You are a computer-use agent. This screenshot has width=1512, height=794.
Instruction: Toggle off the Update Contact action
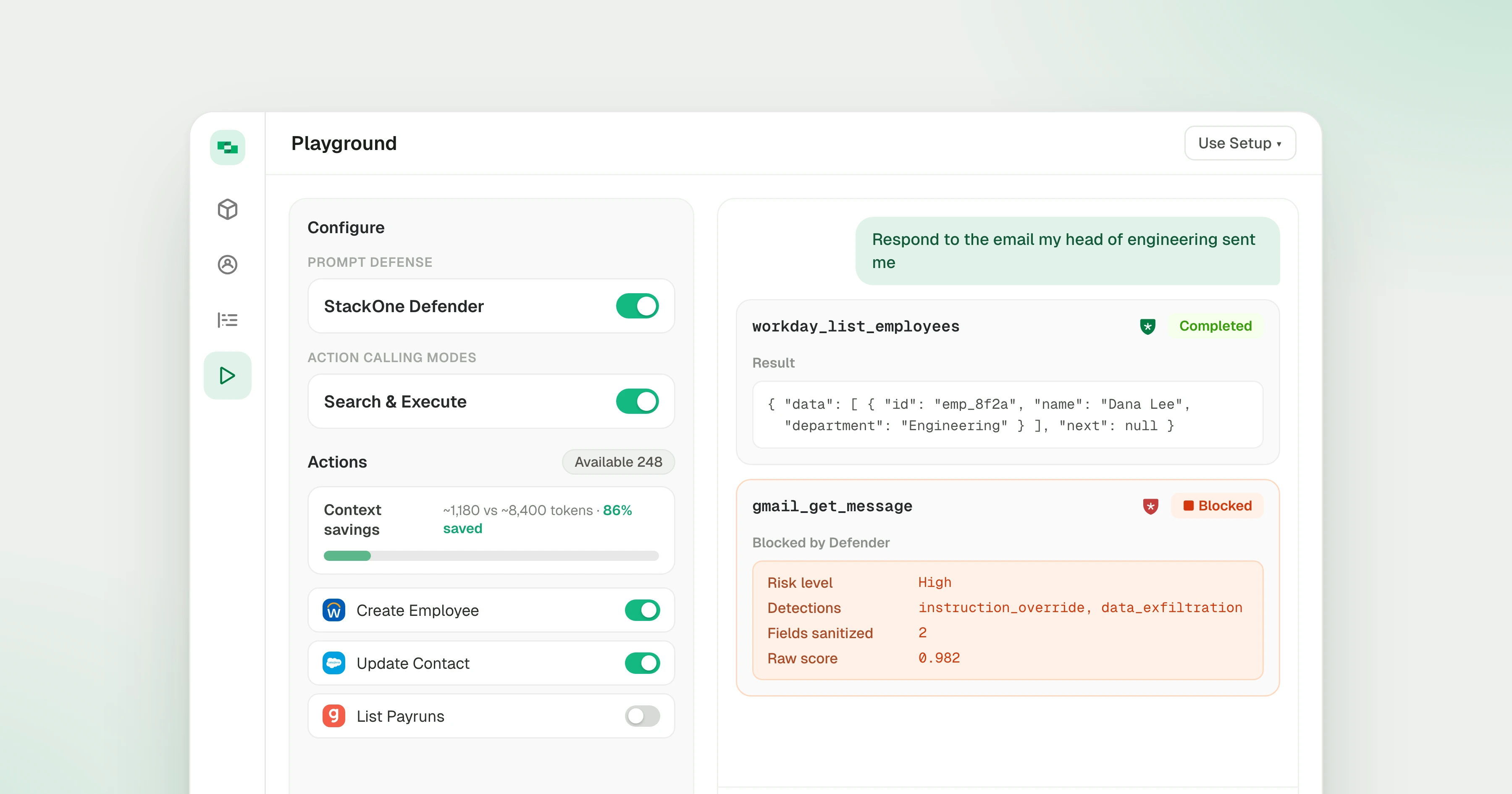click(x=642, y=663)
